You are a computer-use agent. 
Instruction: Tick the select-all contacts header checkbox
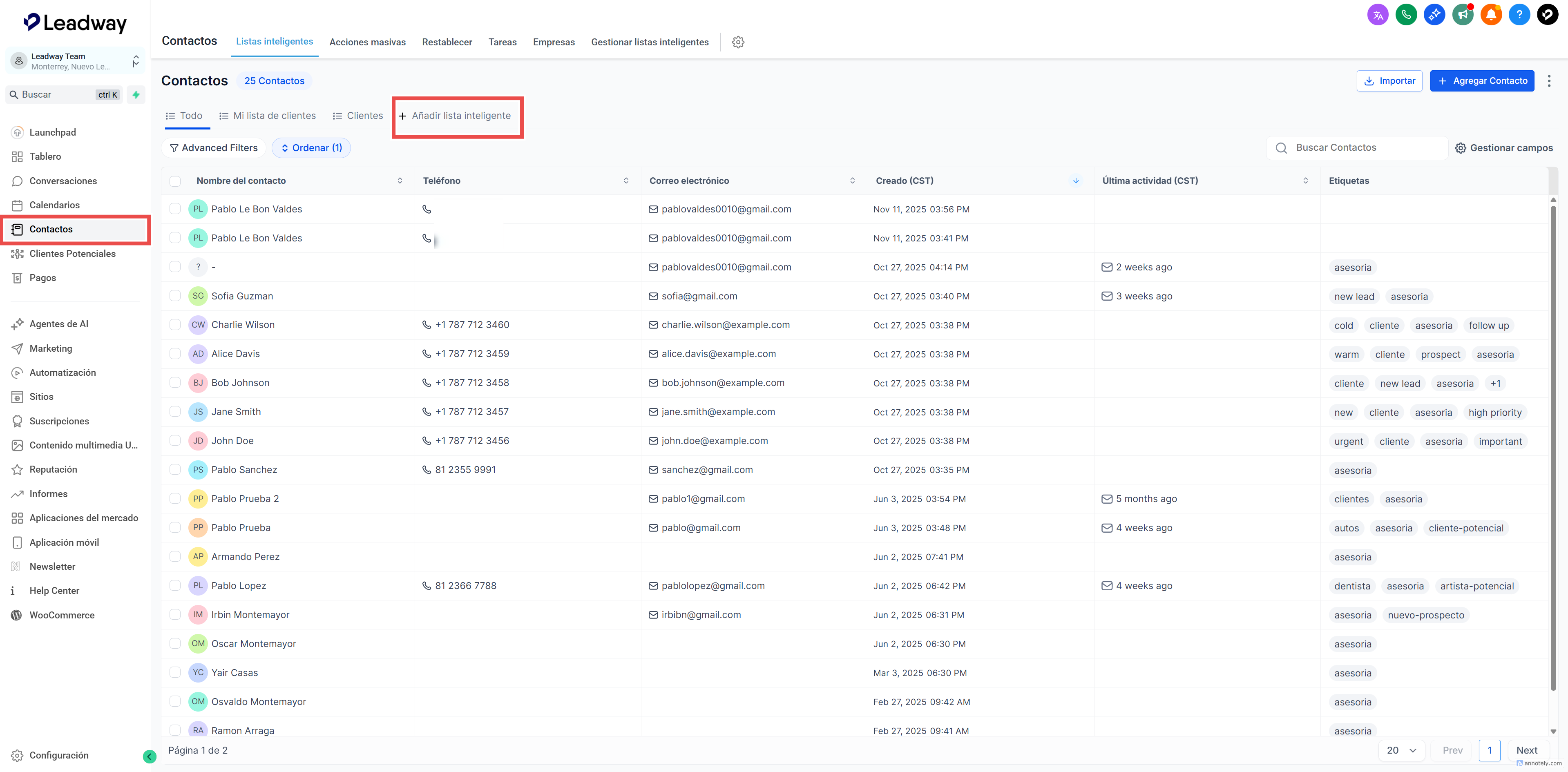point(175,181)
